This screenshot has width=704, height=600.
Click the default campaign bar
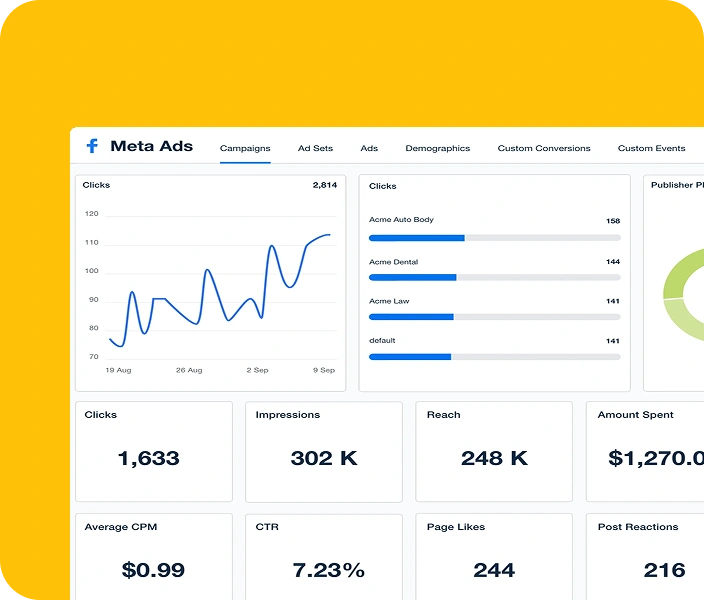tap(494, 356)
